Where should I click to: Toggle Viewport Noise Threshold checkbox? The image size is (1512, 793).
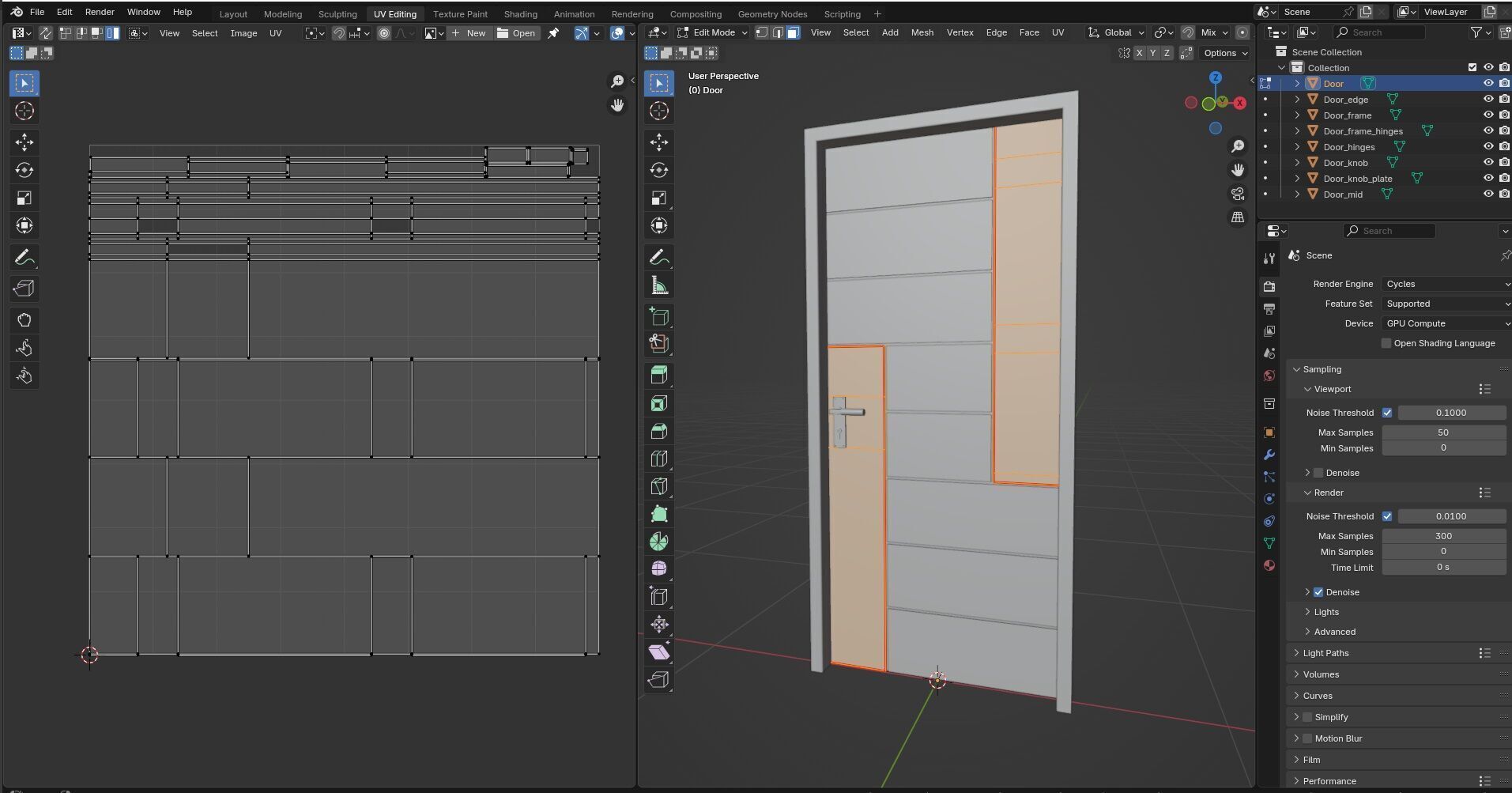click(x=1387, y=413)
